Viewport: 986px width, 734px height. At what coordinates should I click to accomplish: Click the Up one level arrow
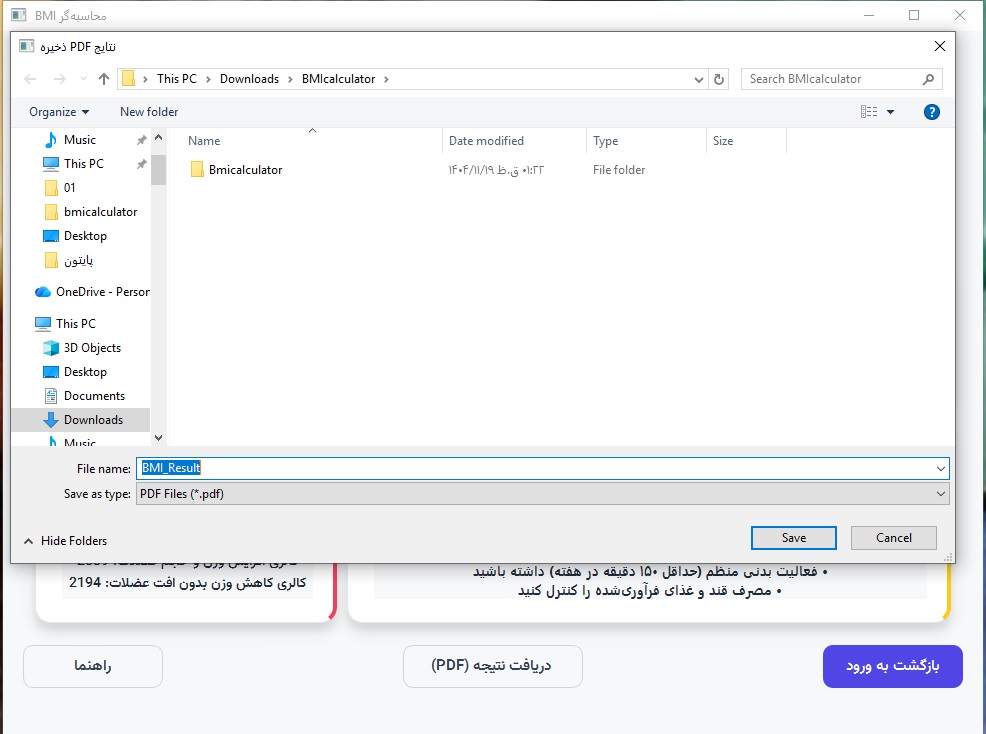click(x=104, y=79)
